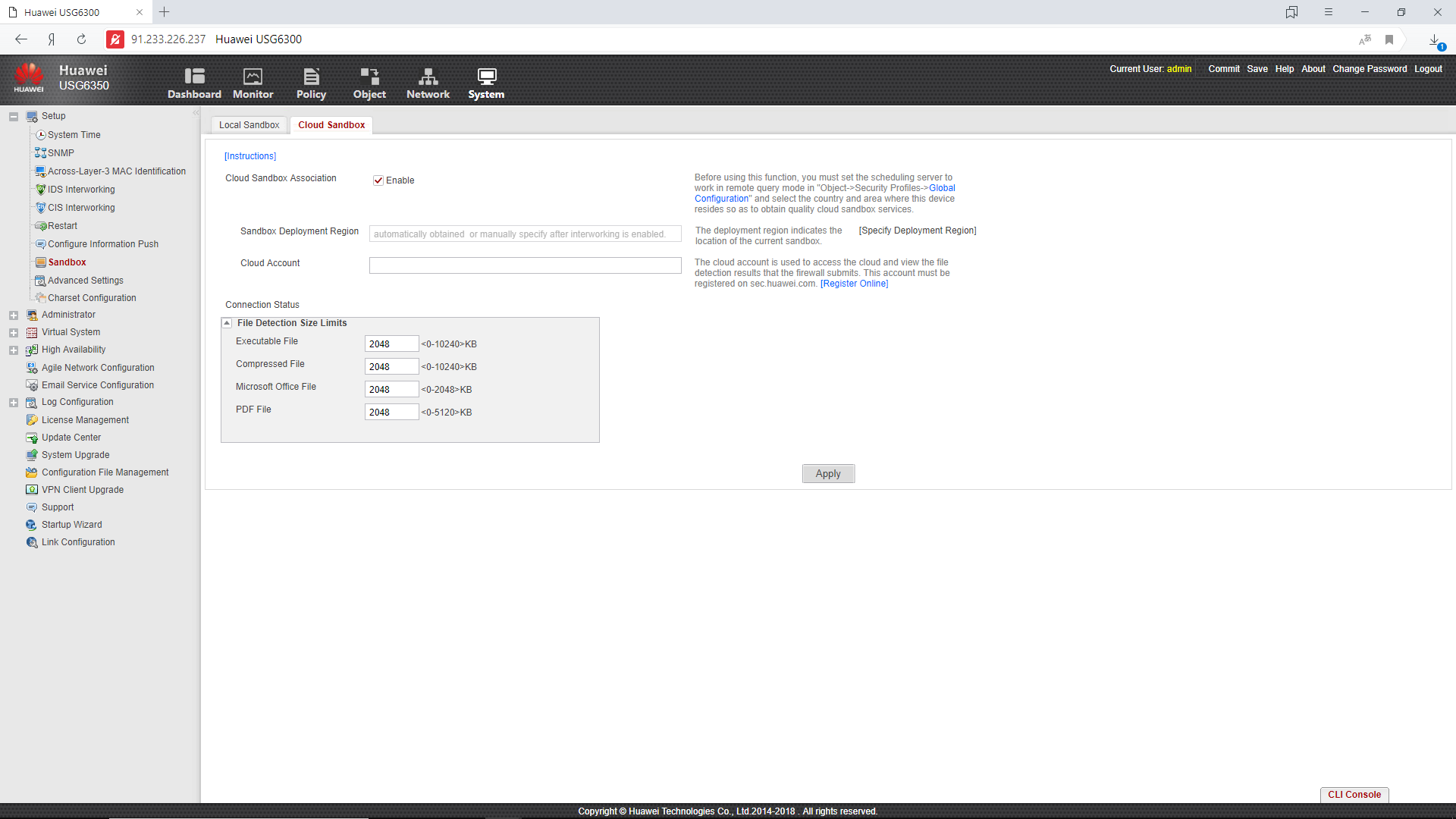The image size is (1456, 819).
Task: Expand the Log Configuration tree node
Action: pyautogui.click(x=14, y=403)
